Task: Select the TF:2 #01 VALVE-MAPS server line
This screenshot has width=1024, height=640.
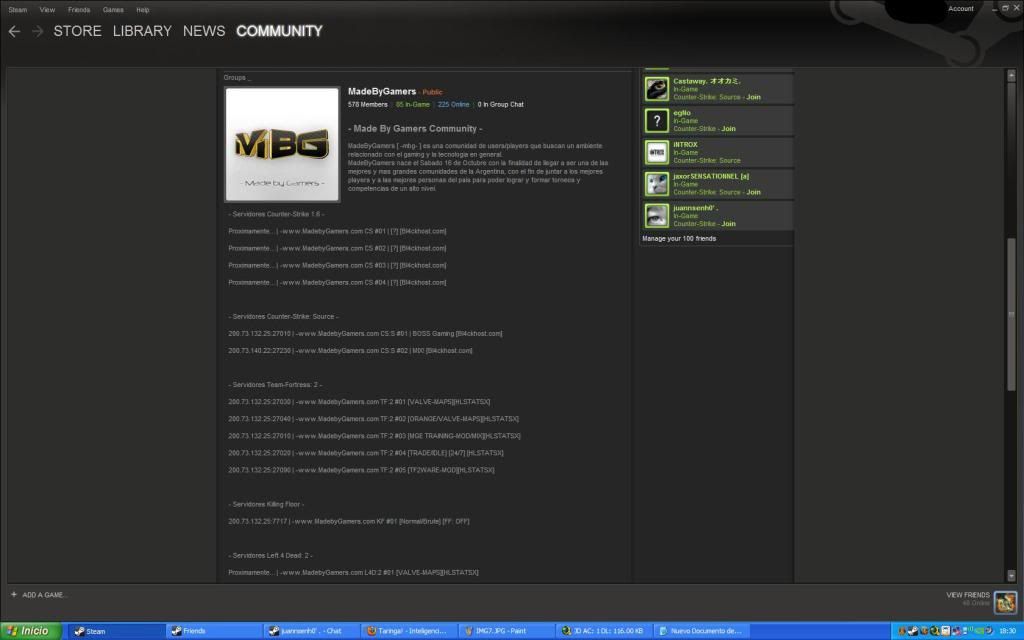Action: pyautogui.click(x=359, y=402)
